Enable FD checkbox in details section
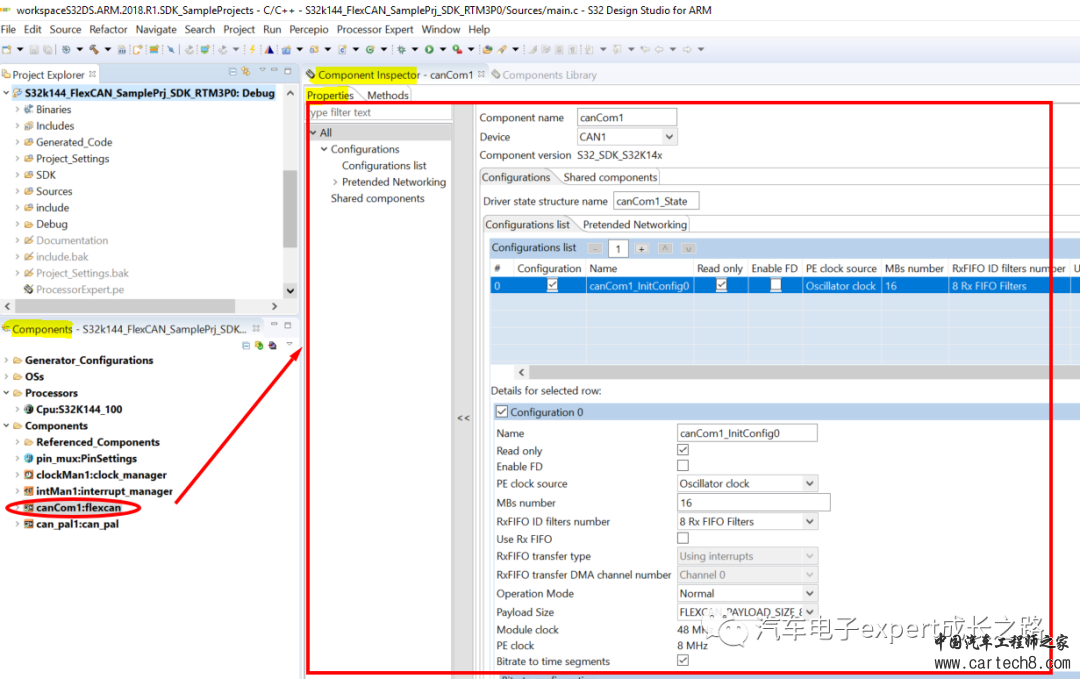 click(x=683, y=466)
